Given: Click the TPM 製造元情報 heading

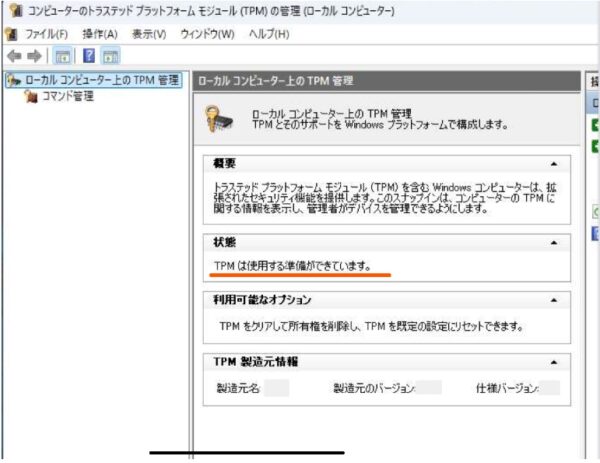Looking at the screenshot, I should pyautogui.click(x=255, y=362).
